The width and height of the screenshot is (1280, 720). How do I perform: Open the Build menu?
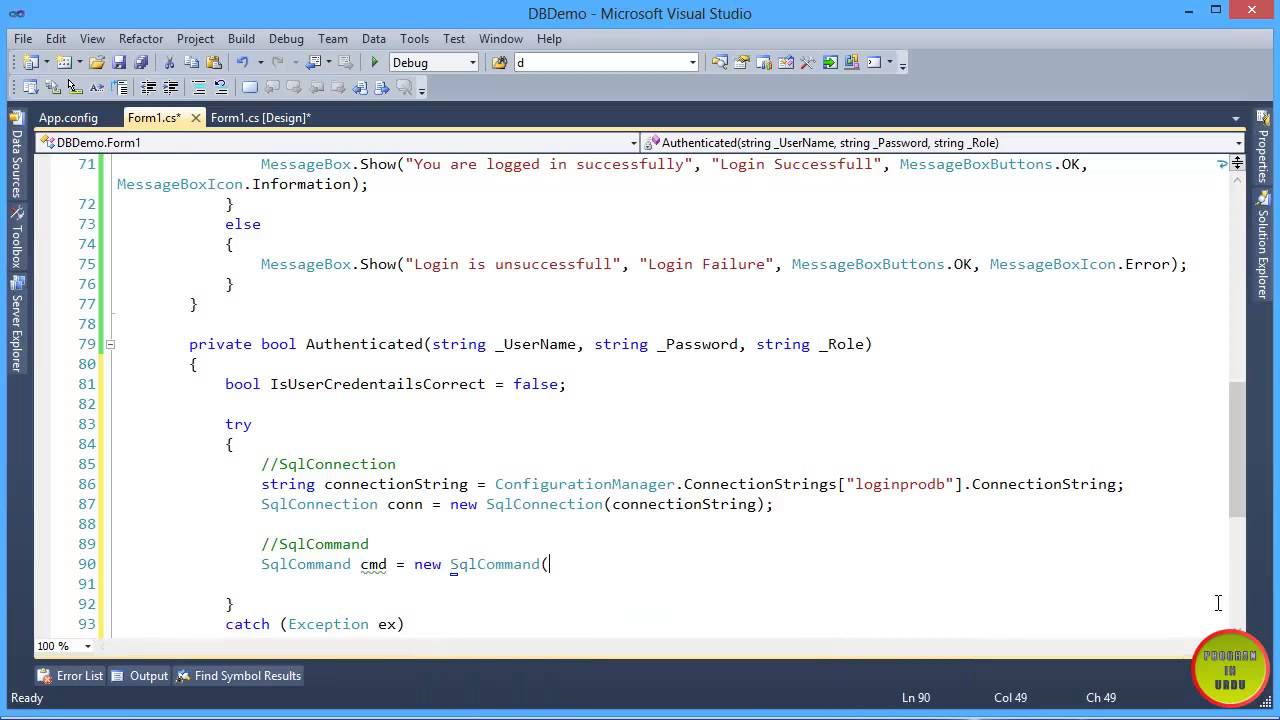coord(241,38)
